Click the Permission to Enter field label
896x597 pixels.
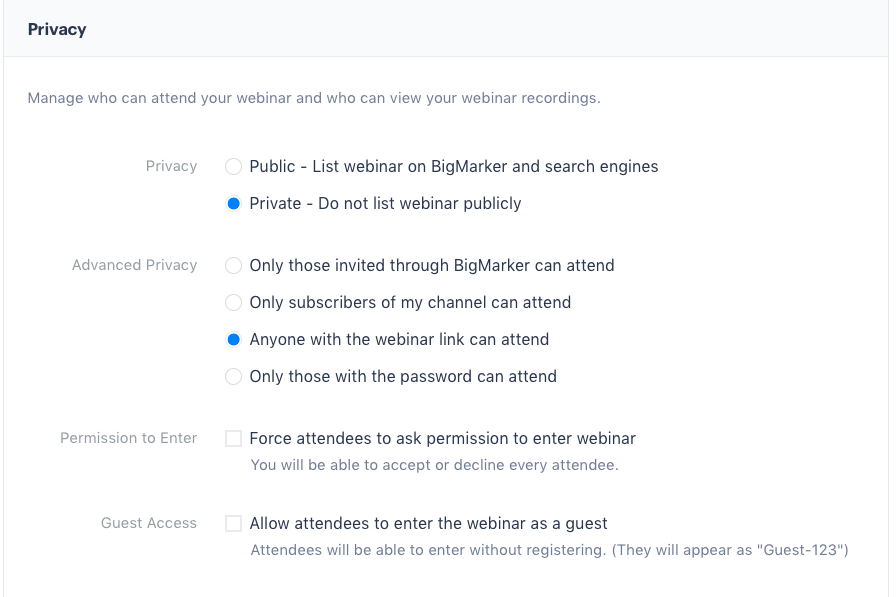pyautogui.click(x=128, y=438)
